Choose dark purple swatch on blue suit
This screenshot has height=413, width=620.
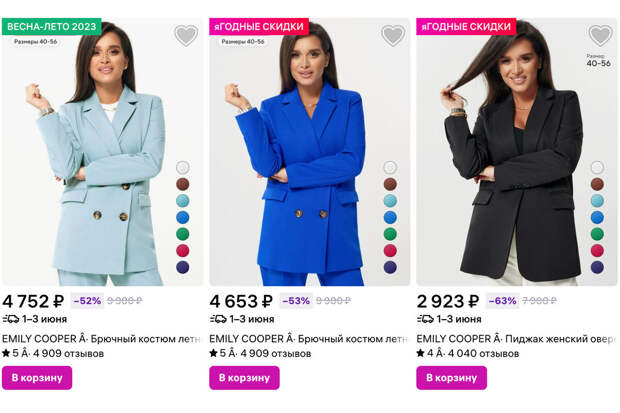pyautogui.click(x=390, y=267)
